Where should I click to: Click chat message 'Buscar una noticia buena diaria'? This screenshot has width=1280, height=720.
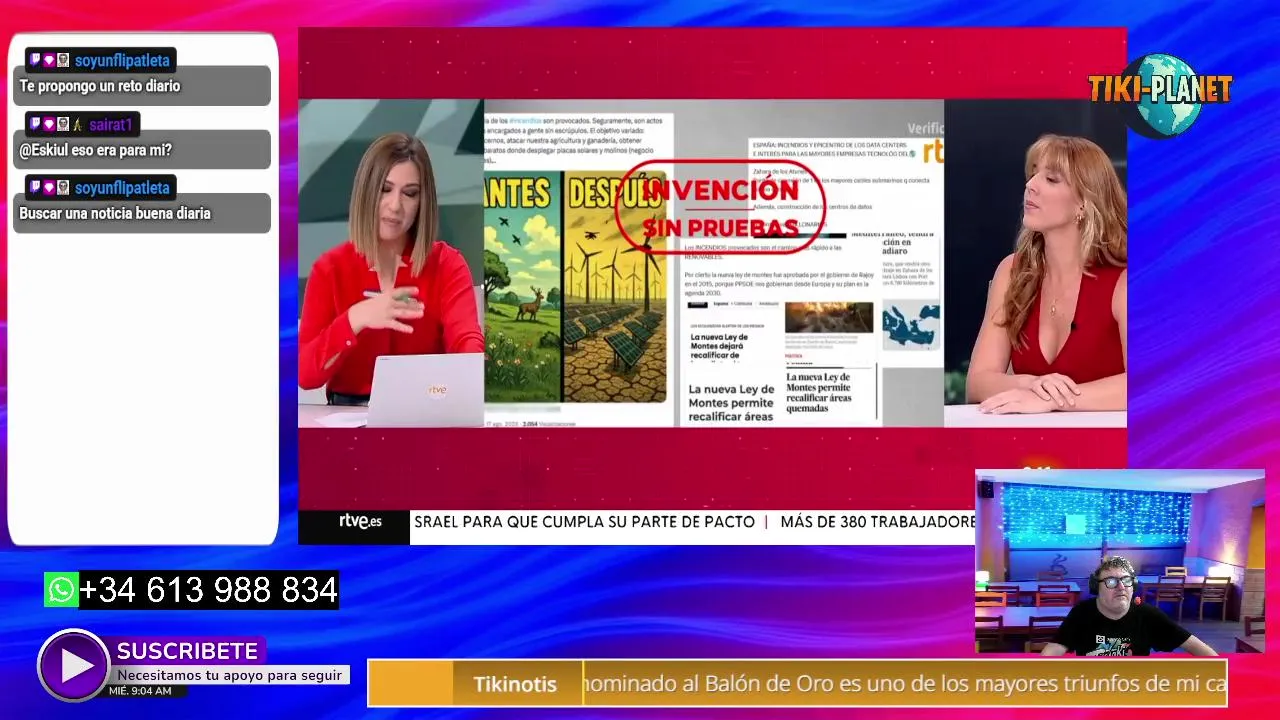point(115,213)
